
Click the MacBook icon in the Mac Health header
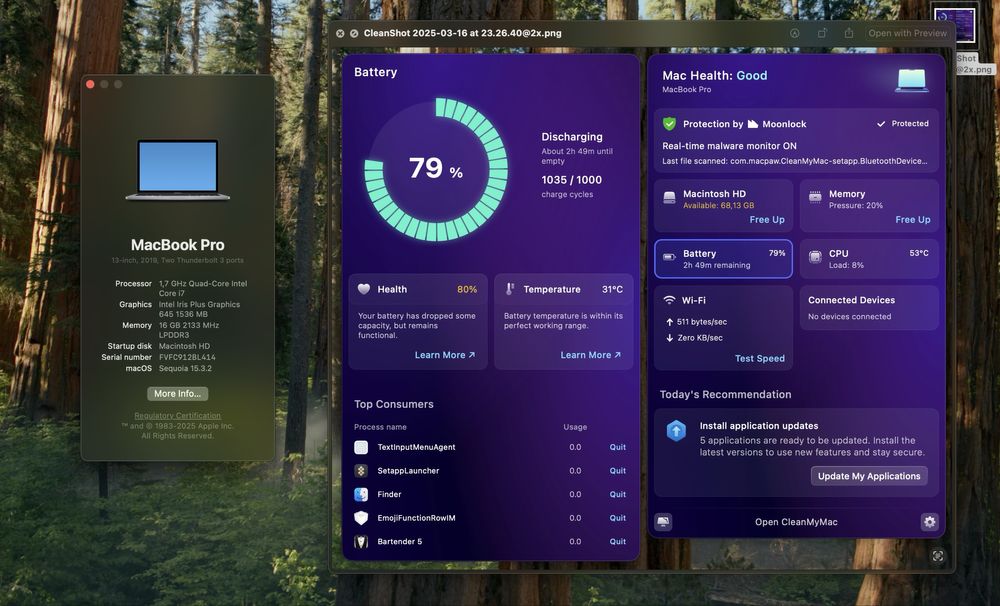[911, 81]
